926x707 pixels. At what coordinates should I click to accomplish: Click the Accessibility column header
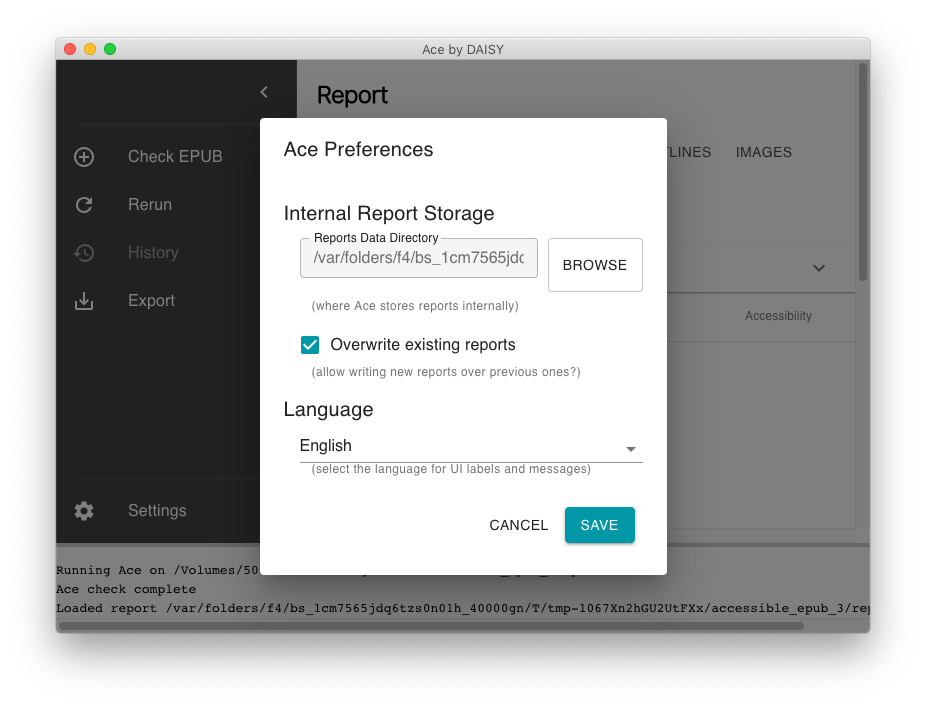pyautogui.click(x=778, y=316)
